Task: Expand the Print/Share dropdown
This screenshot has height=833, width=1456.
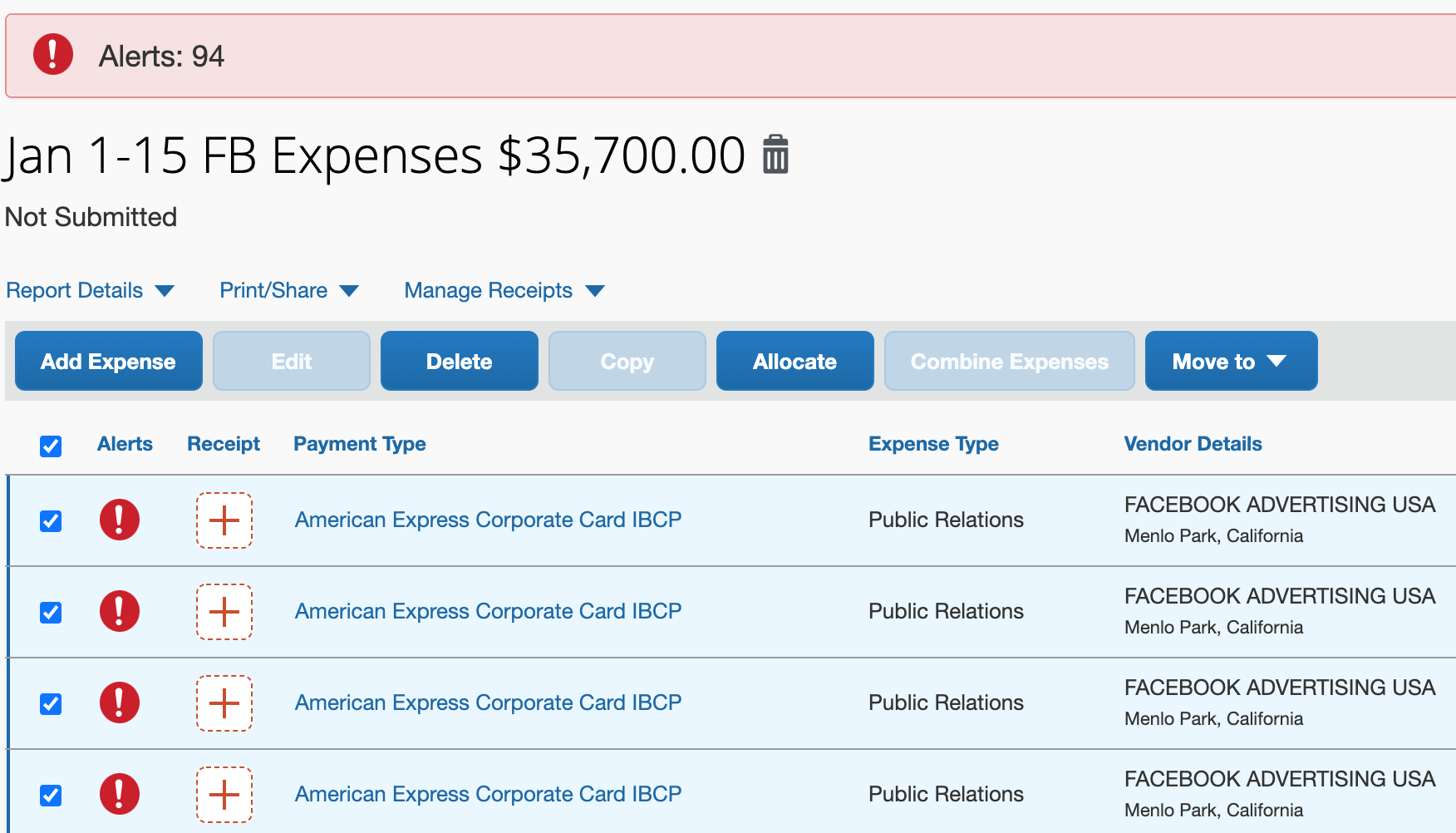Action: click(289, 290)
